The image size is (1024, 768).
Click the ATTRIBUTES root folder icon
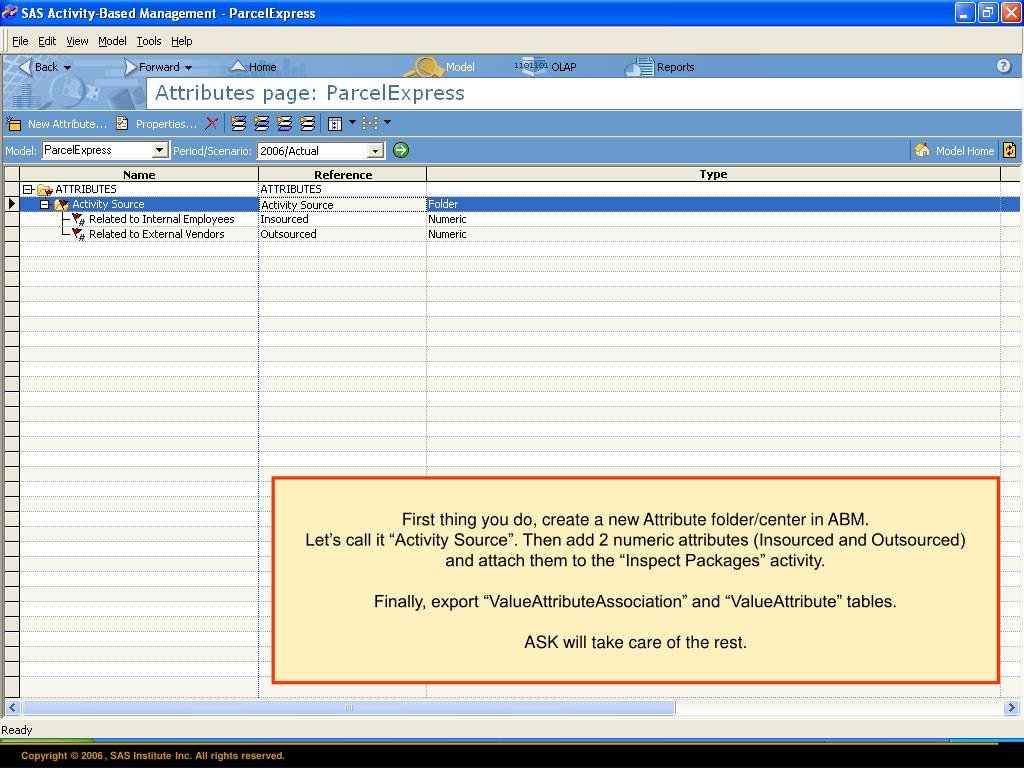[x=44, y=189]
